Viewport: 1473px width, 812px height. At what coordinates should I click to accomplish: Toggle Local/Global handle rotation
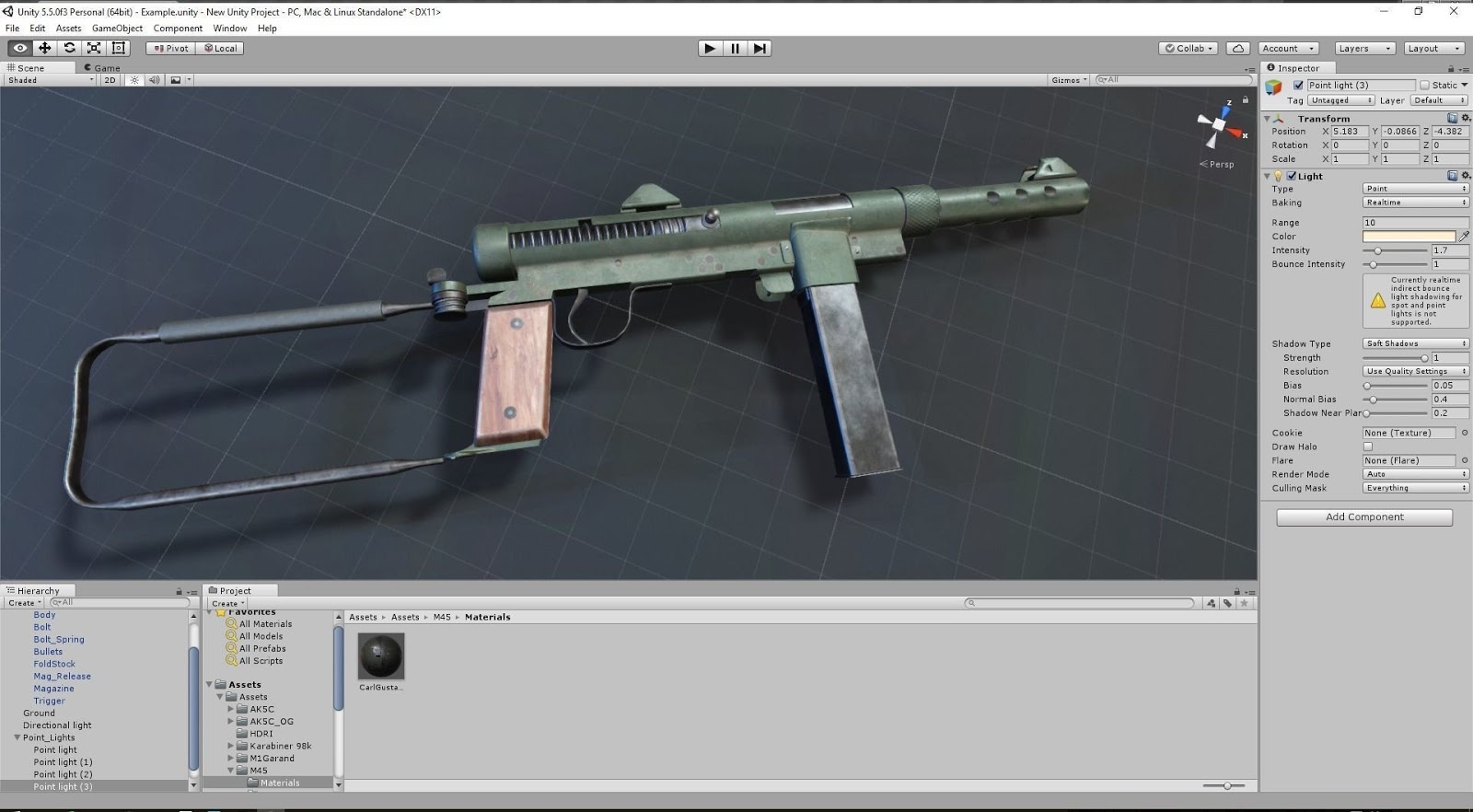pyautogui.click(x=220, y=48)
